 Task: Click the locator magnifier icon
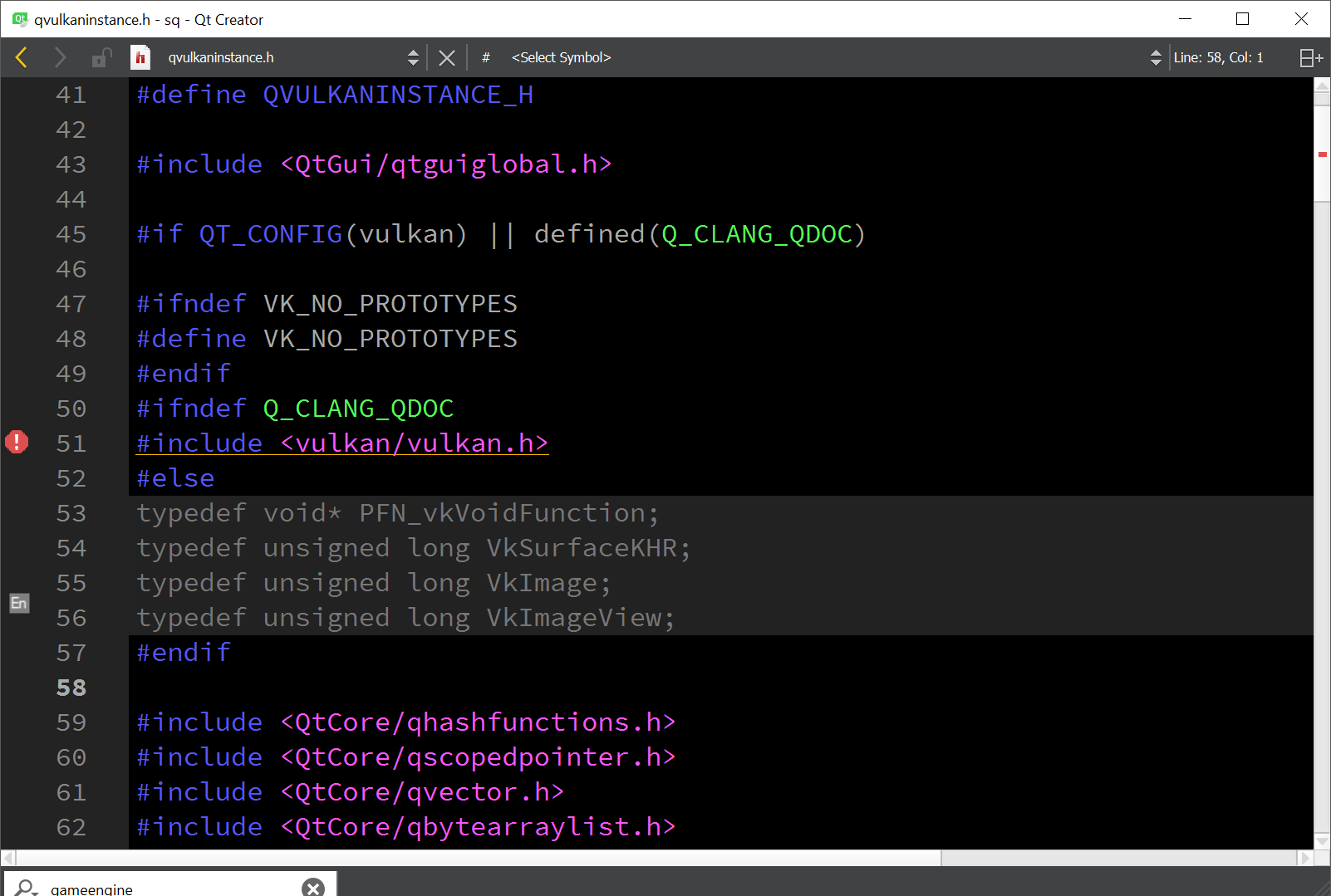[27, 888]
